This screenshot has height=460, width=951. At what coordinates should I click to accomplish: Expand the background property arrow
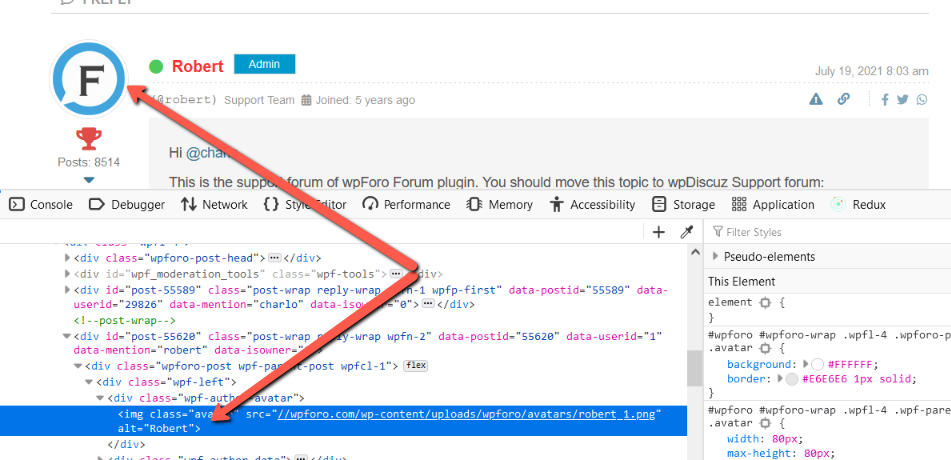[806, 365]
